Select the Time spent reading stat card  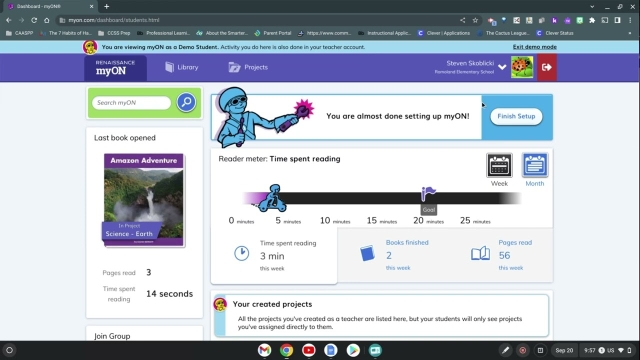274,256
